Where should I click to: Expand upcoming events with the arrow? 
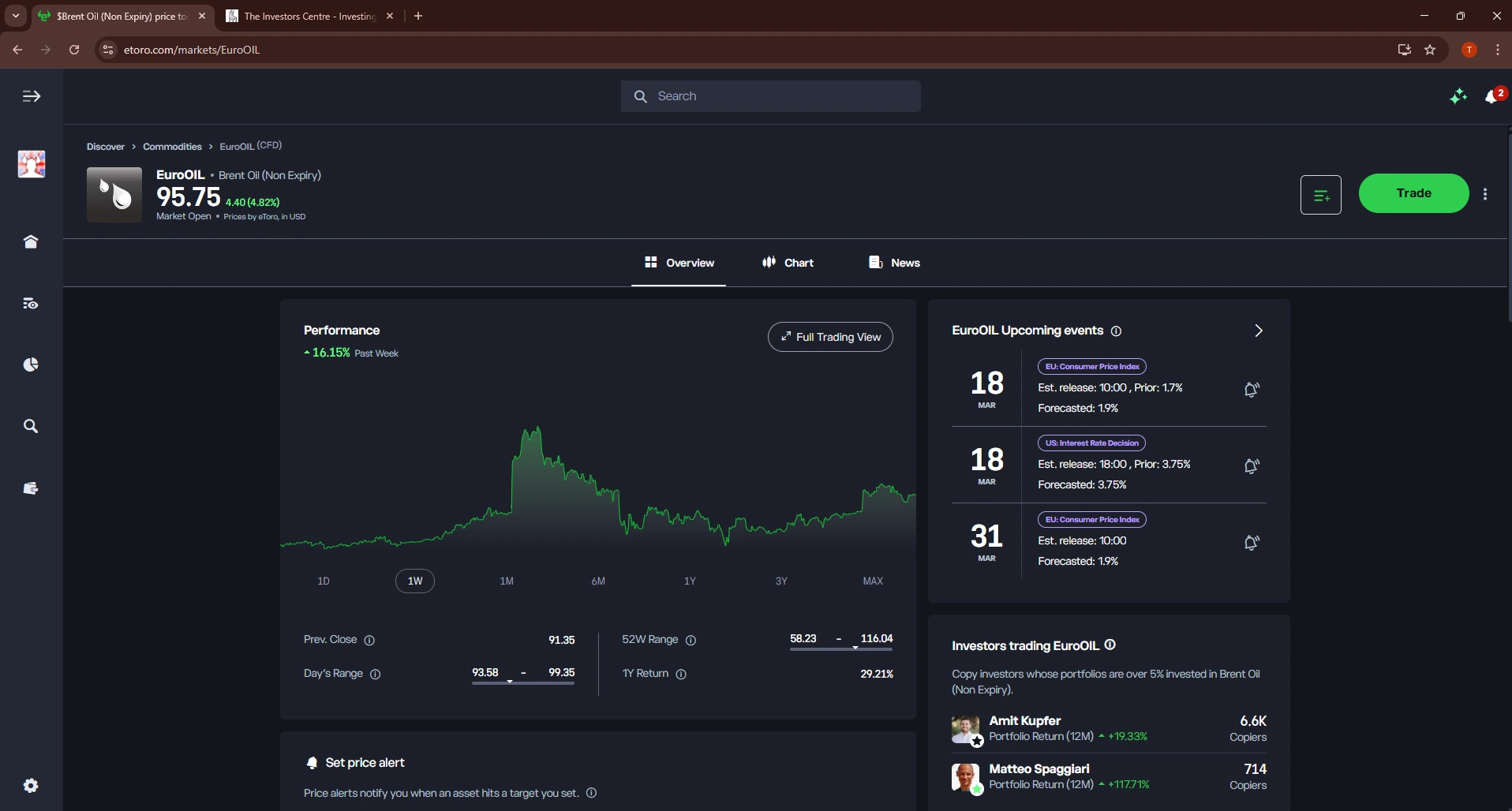1259,331
